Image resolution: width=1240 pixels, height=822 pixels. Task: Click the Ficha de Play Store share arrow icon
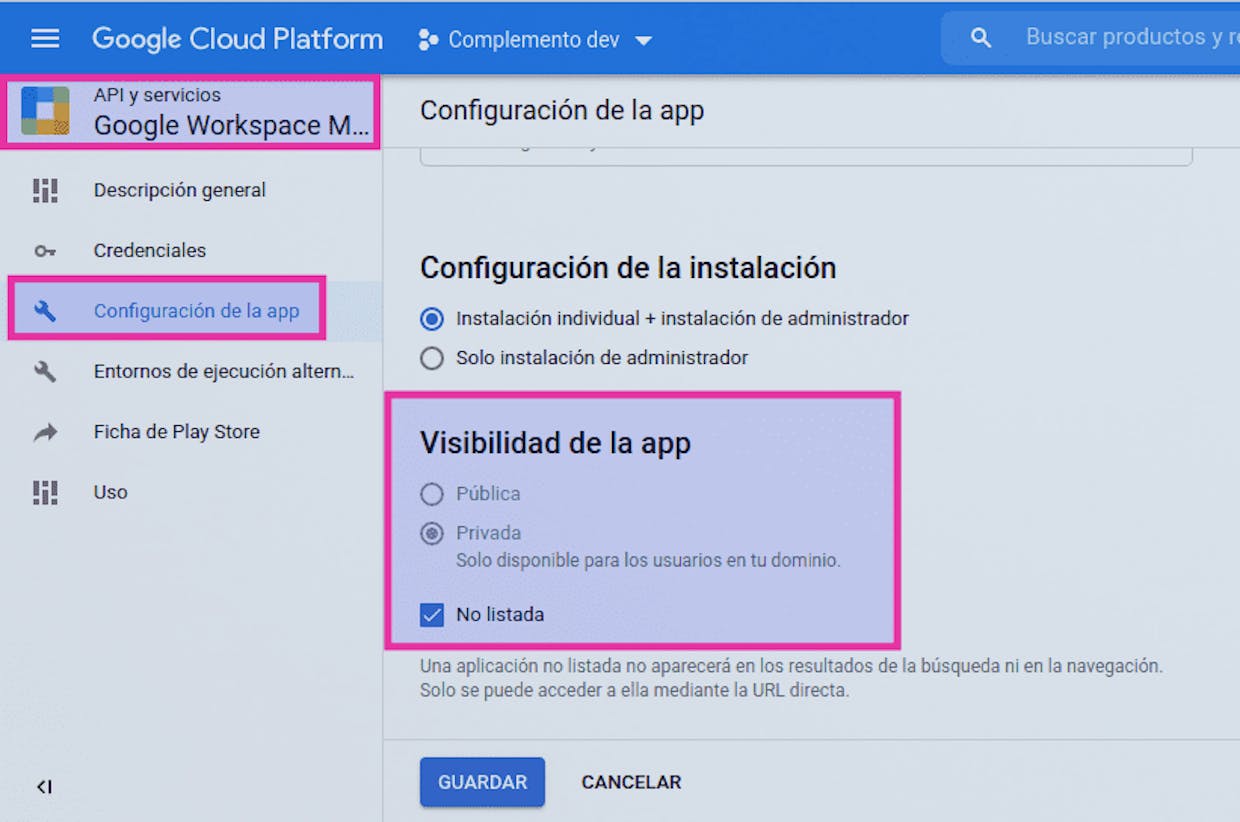point(45,432)
